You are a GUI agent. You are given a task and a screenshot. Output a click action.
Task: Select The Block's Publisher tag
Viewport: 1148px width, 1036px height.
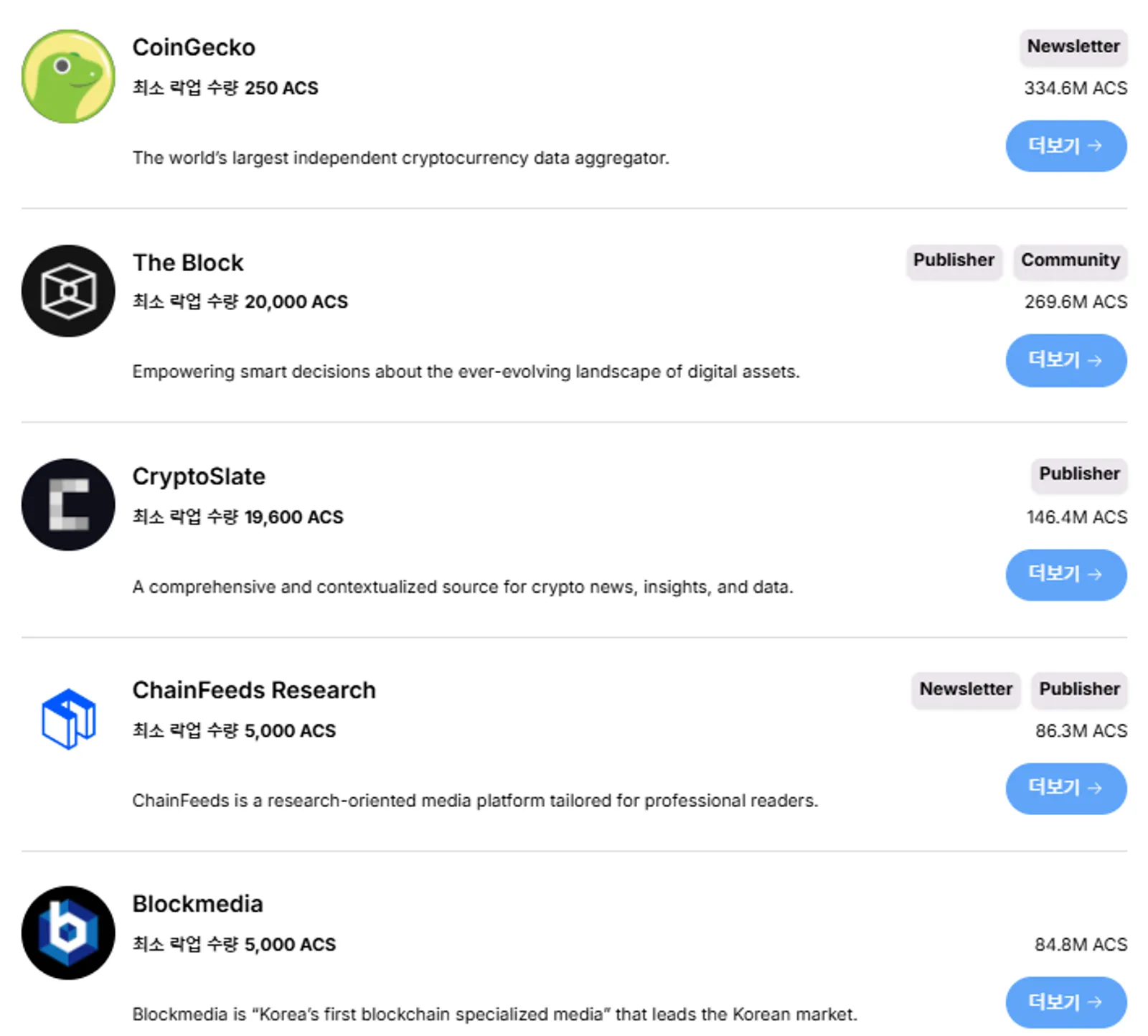point(954,260)
